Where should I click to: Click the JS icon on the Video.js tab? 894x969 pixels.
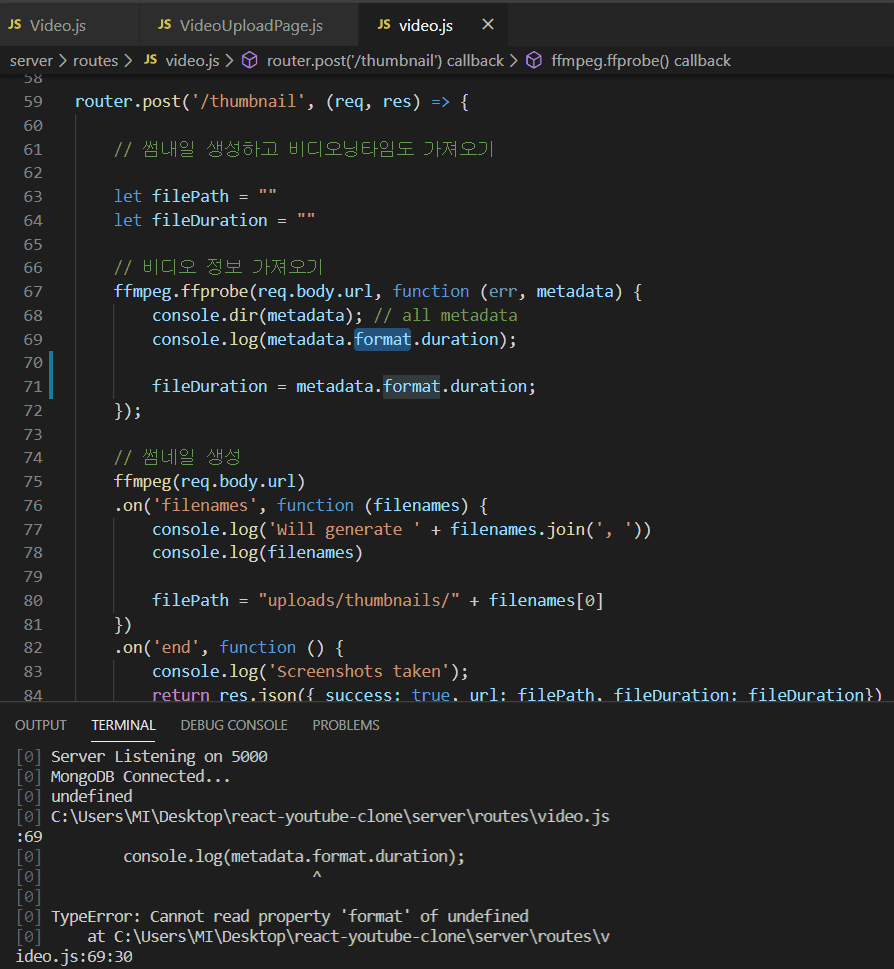[15, 24]
